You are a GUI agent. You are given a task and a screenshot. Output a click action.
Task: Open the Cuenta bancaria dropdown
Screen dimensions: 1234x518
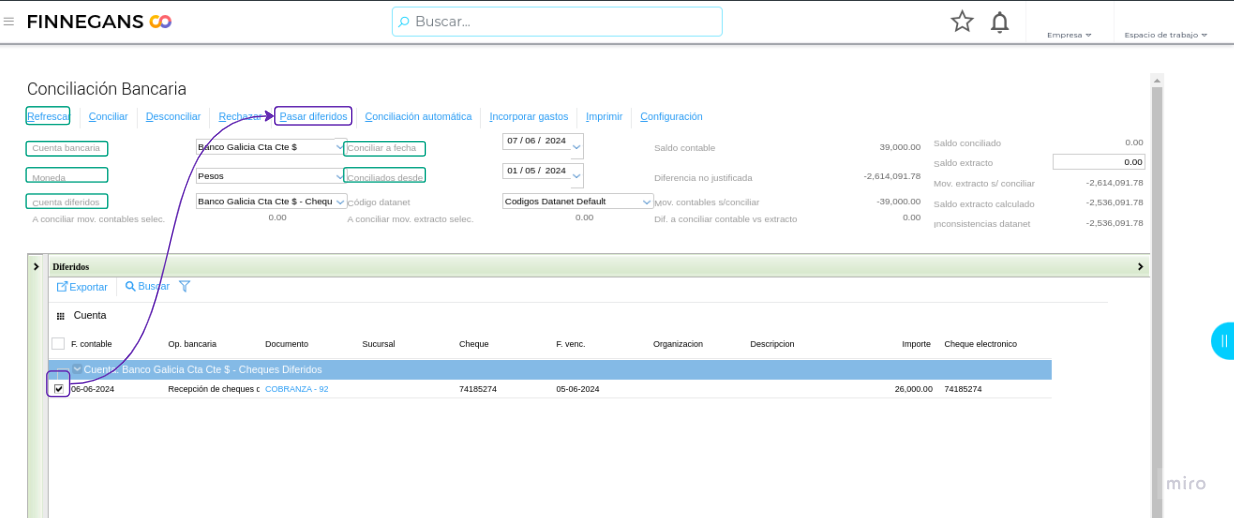click(x=340, y=147)
